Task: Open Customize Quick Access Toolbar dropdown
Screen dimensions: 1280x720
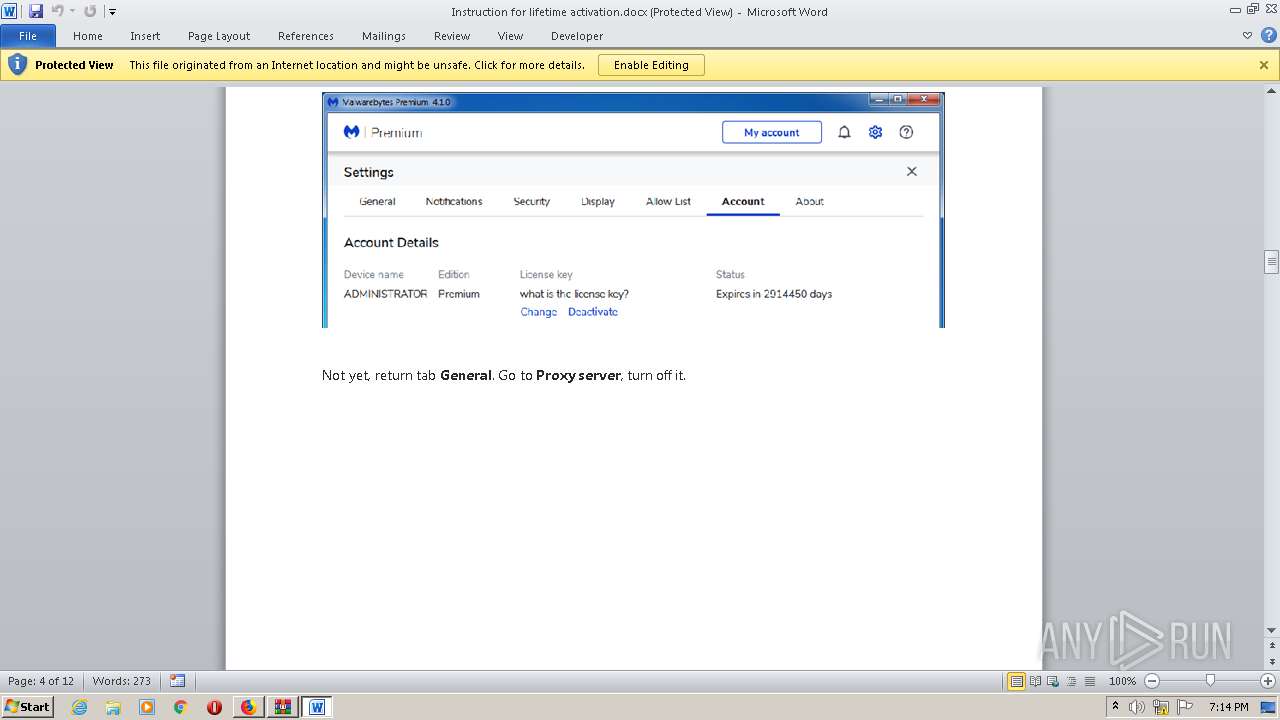Action: (112, 12)
